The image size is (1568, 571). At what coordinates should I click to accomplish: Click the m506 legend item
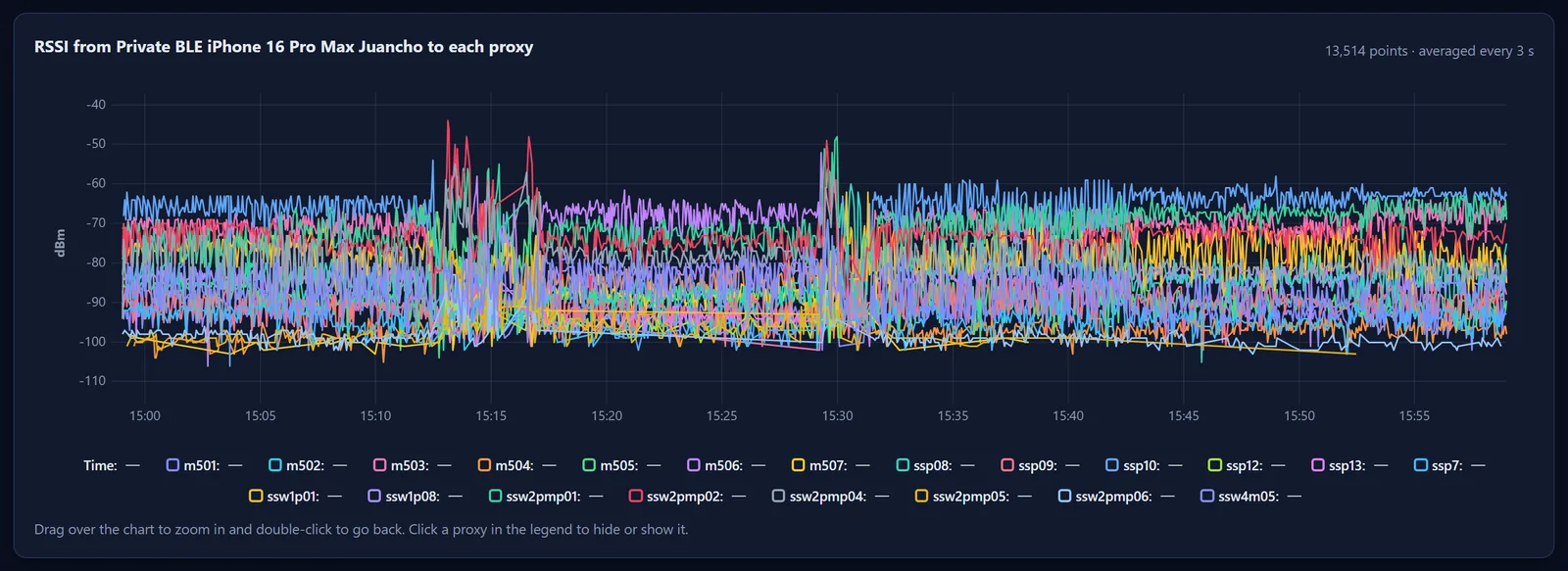(726, 465)
